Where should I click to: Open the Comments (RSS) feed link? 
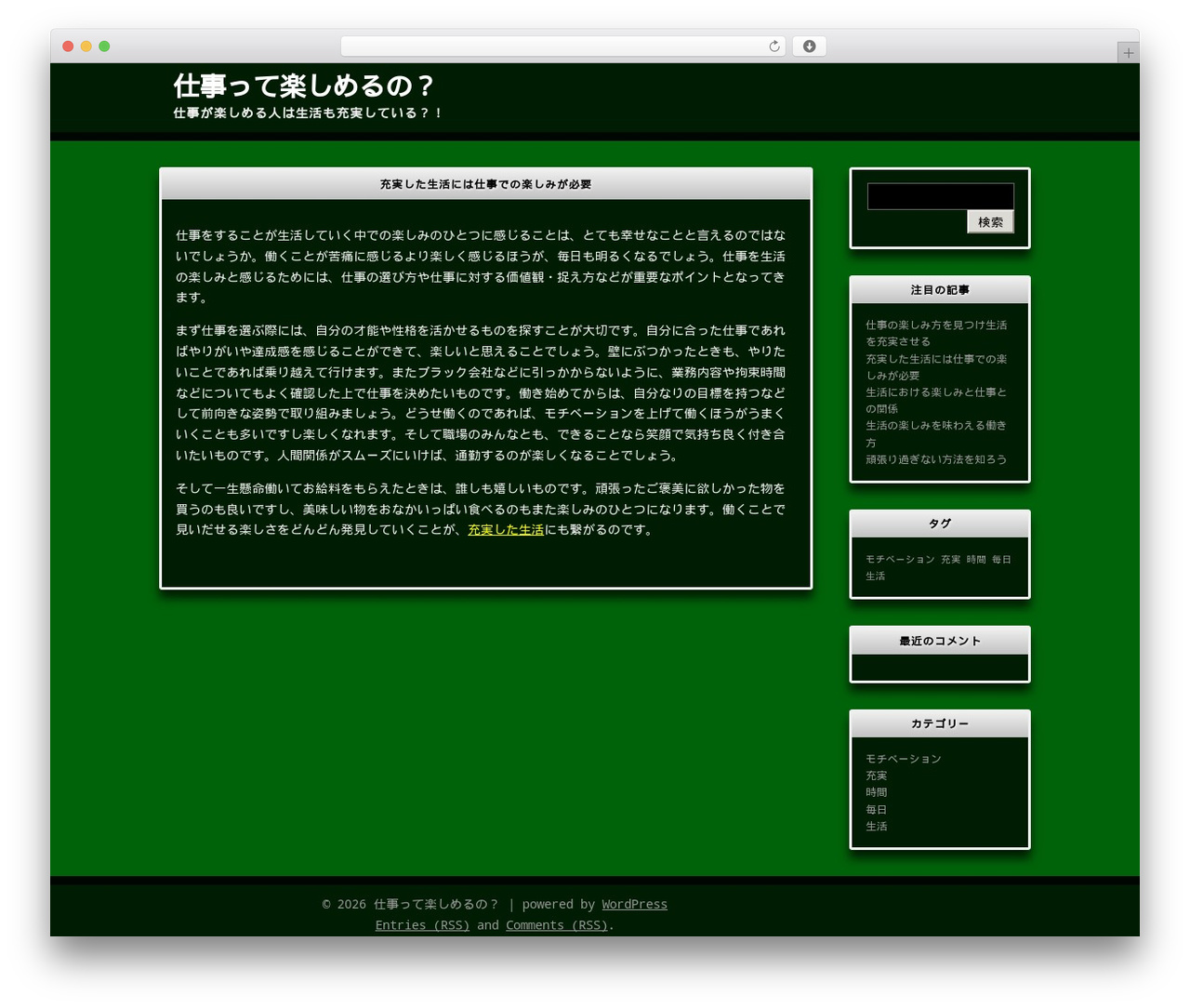pos(557,925)
